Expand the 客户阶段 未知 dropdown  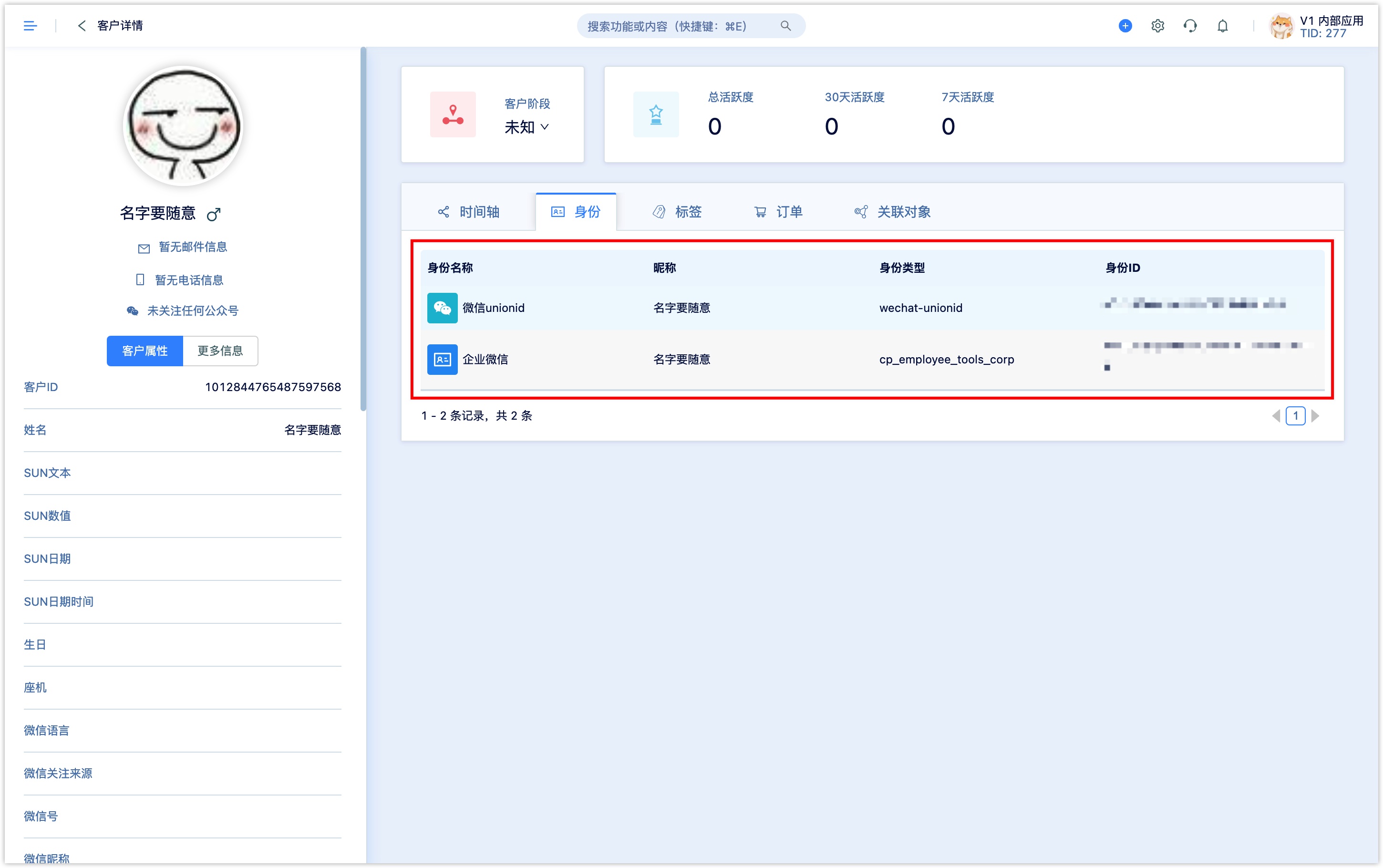527,127
